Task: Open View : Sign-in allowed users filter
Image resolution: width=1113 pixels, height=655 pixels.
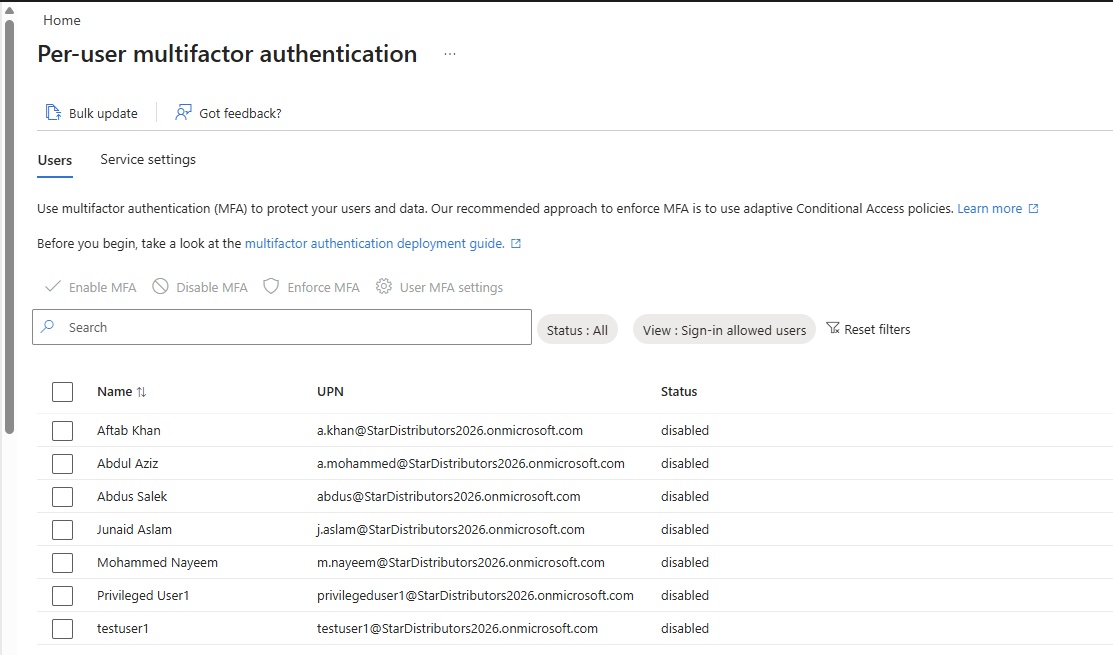Action: tap(724, 330)
